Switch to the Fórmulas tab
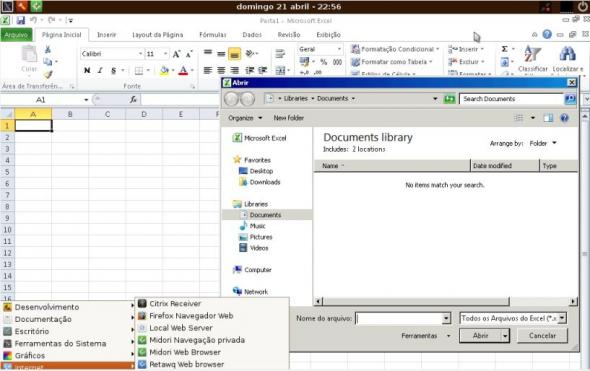The image size is (590, 371). point(213,35)
